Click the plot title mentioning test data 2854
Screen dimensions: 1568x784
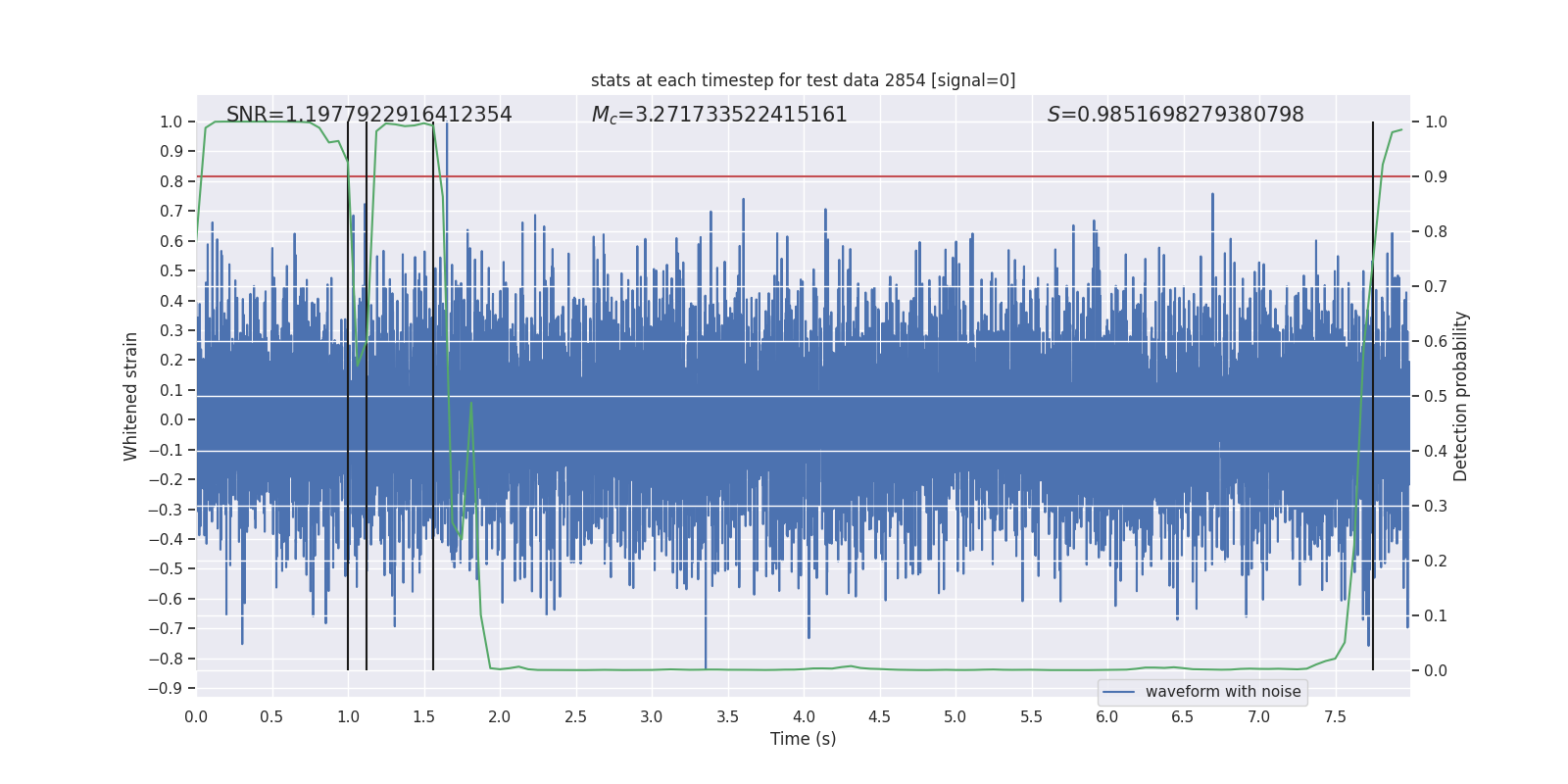tap(804, 80)
